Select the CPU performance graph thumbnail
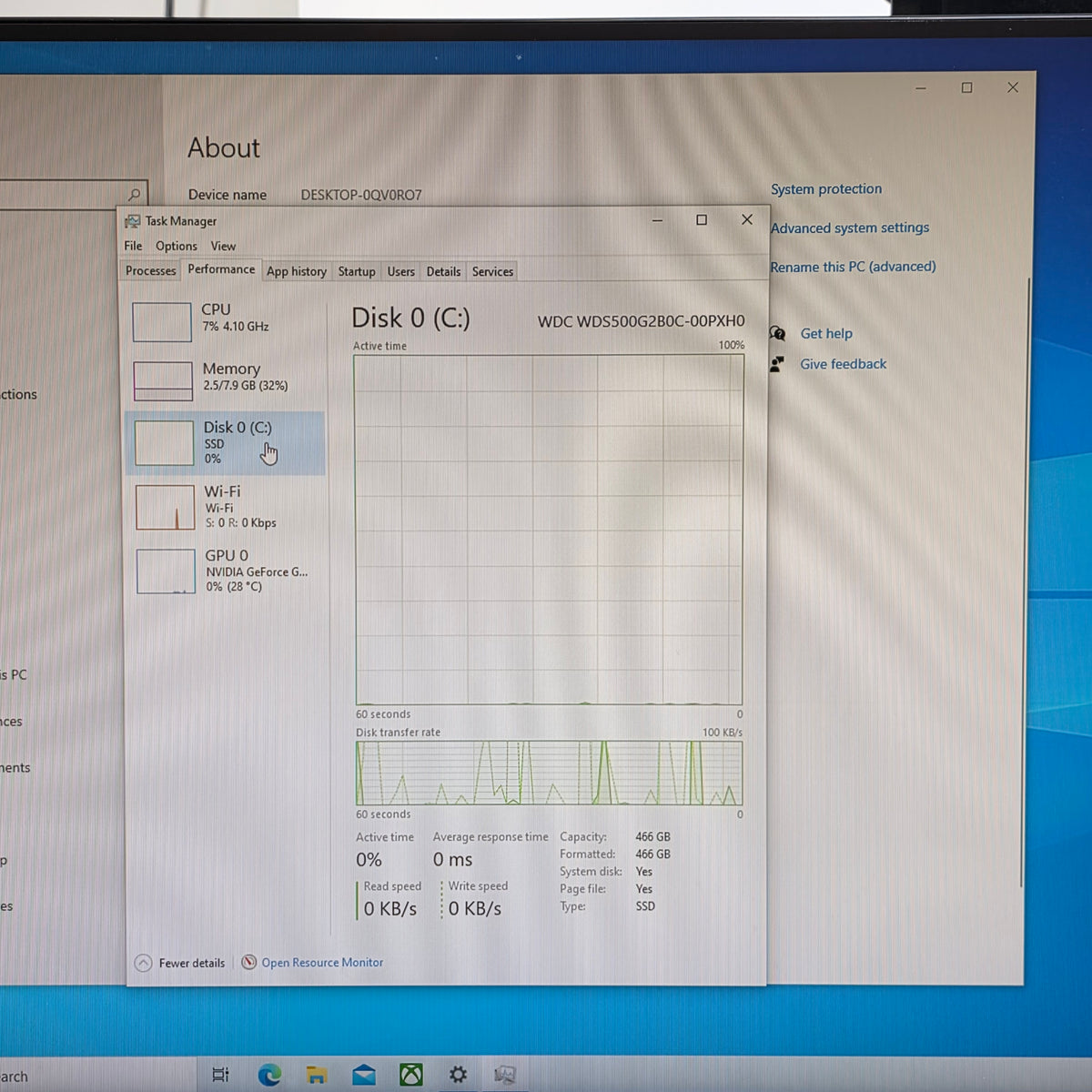 pos(162,322)
